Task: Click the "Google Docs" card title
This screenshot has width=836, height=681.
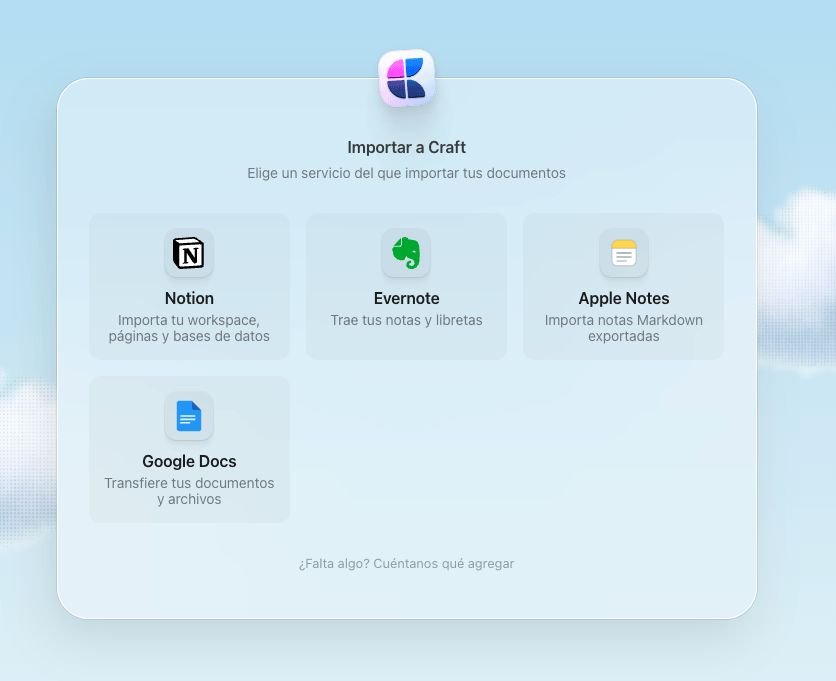Action: (x=189, y=461)
